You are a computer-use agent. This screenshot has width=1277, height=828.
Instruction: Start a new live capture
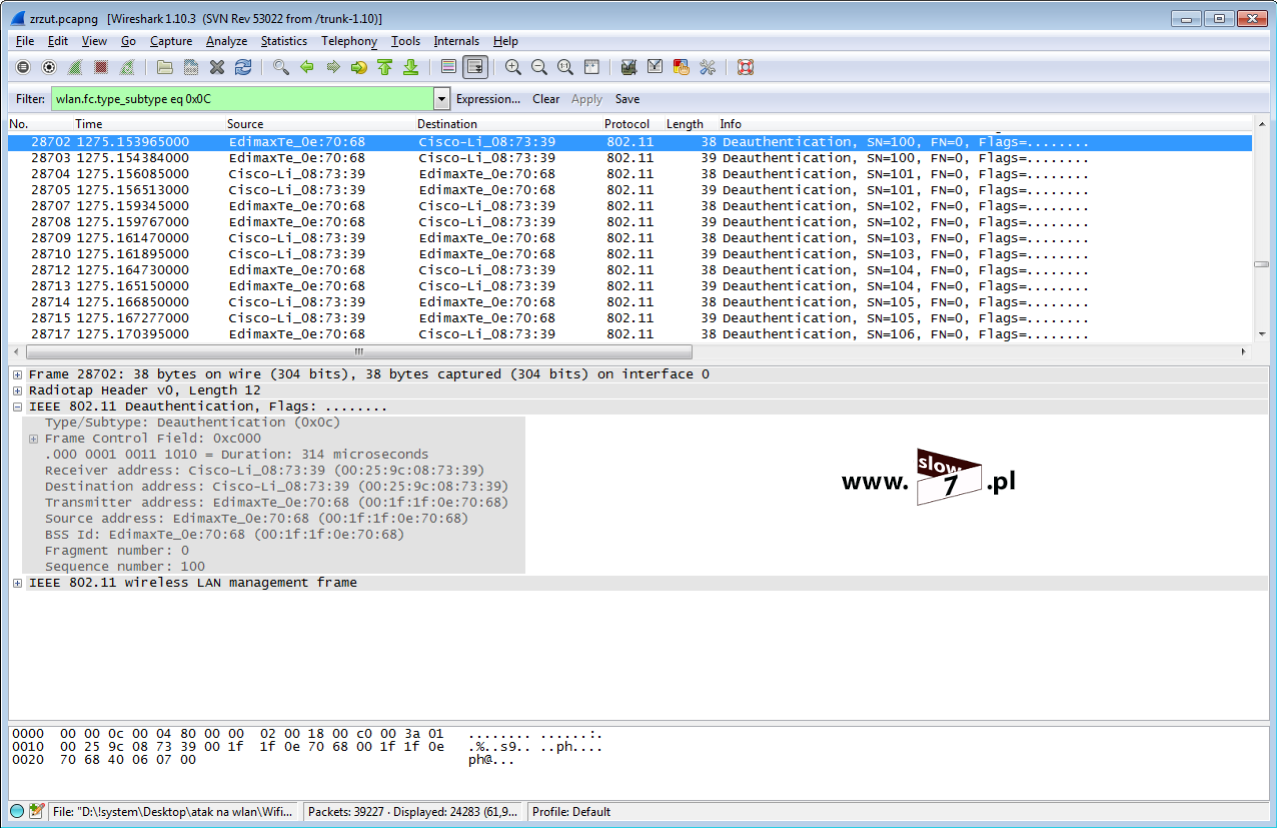pos(75,67)
